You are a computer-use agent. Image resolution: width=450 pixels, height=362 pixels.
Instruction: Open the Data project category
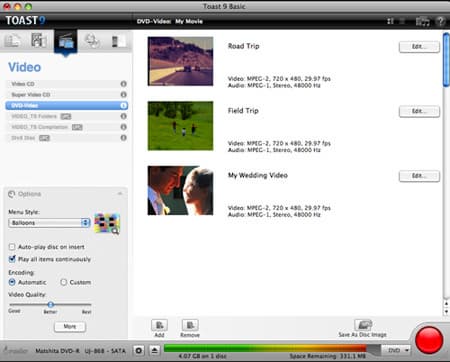click(12, 41)
